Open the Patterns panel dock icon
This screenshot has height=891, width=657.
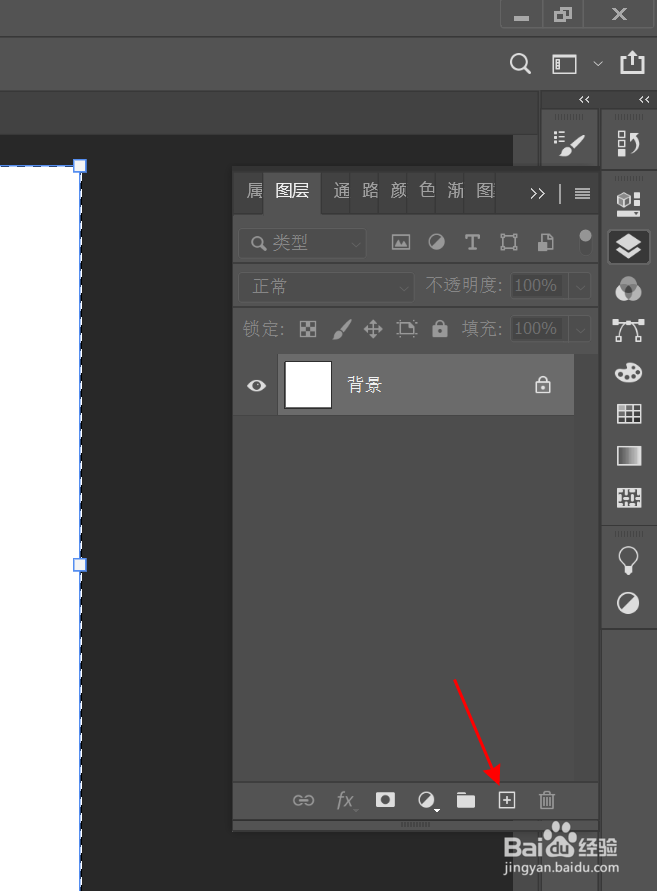tap(629, 498)
